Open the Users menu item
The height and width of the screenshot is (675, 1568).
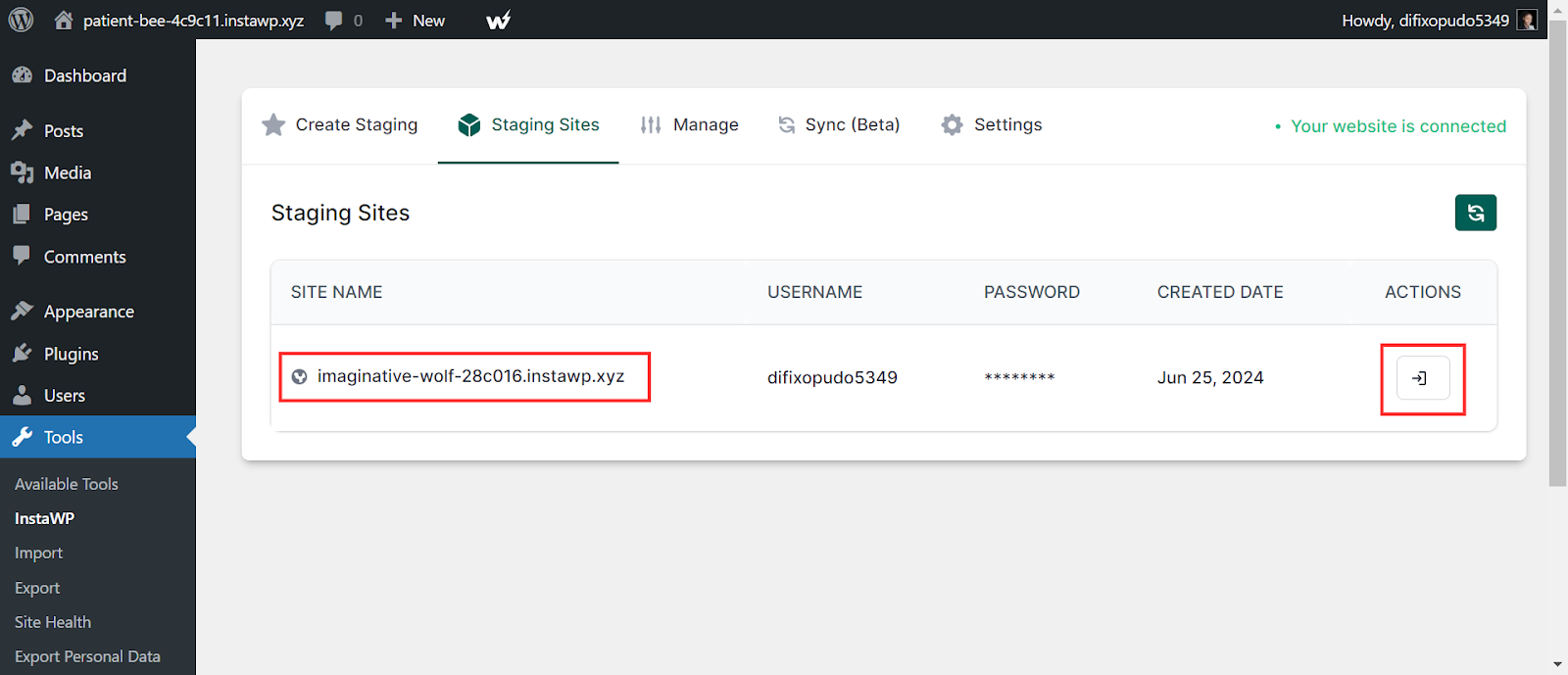click(98, 395)
